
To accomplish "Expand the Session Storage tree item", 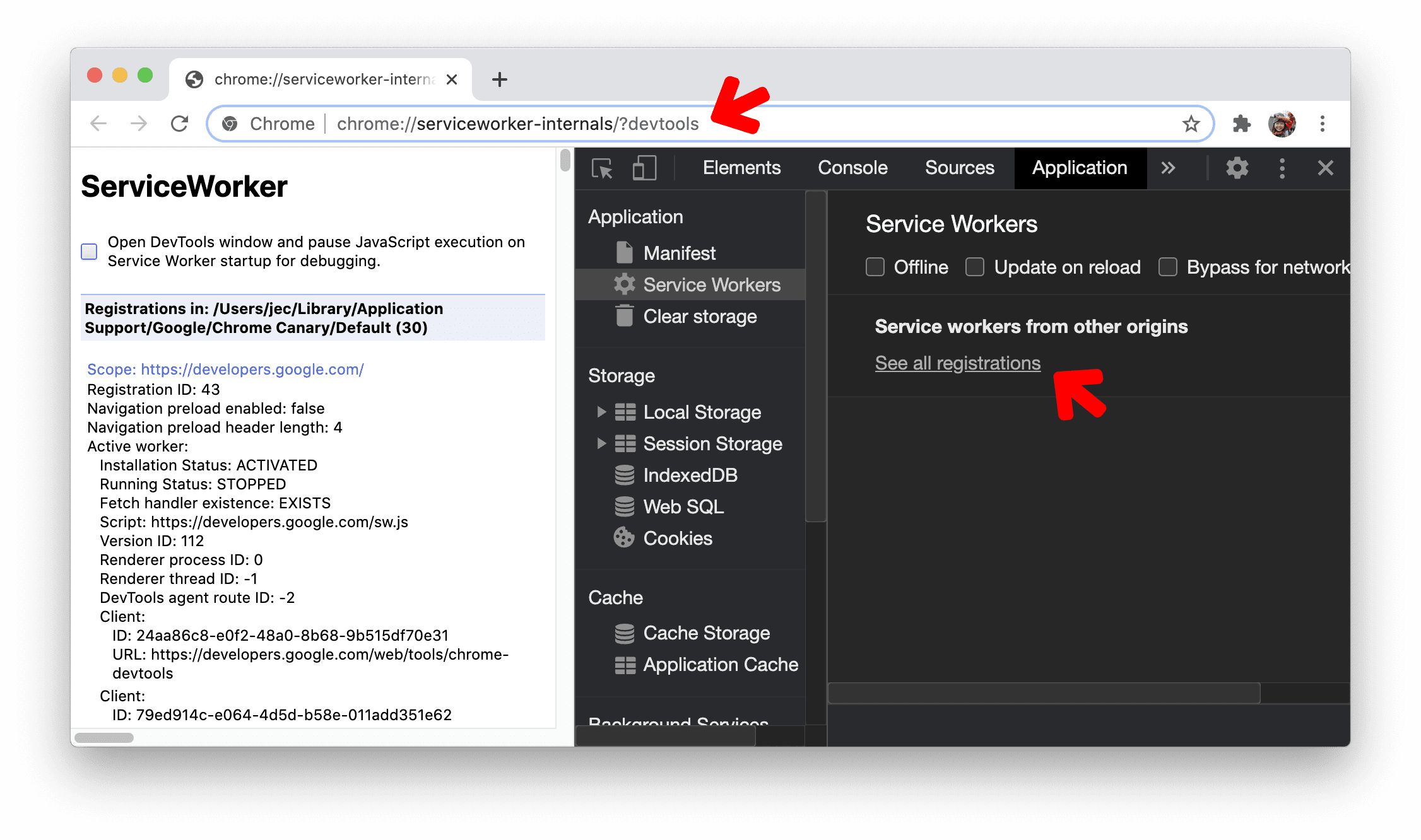I will coord(598,442).
